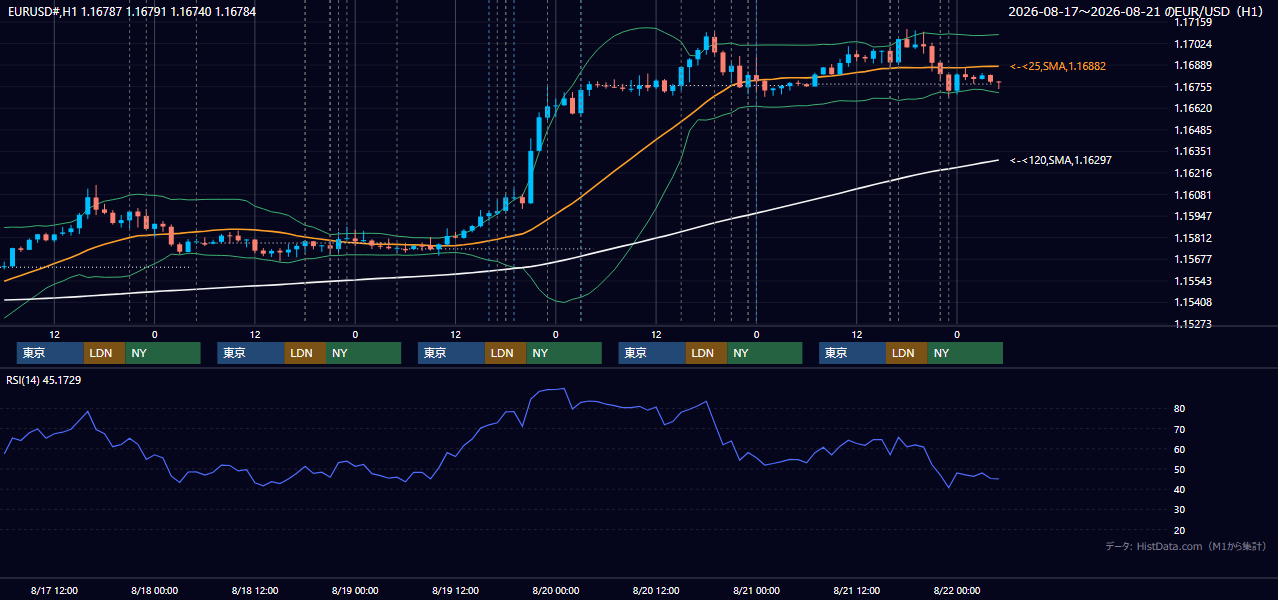Select the 1.16081 price tick

1193,195
